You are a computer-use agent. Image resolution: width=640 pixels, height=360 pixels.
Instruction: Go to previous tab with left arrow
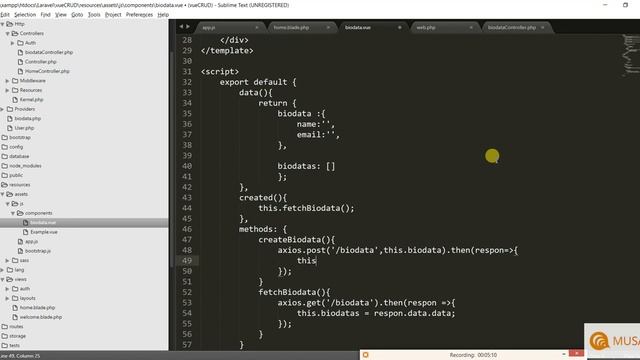181,27
